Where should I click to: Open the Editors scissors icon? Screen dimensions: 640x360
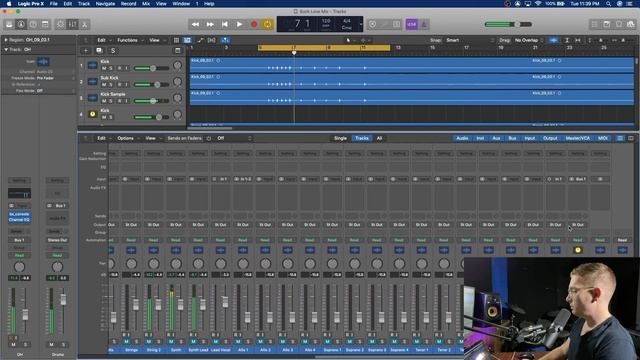click(84, 24)
